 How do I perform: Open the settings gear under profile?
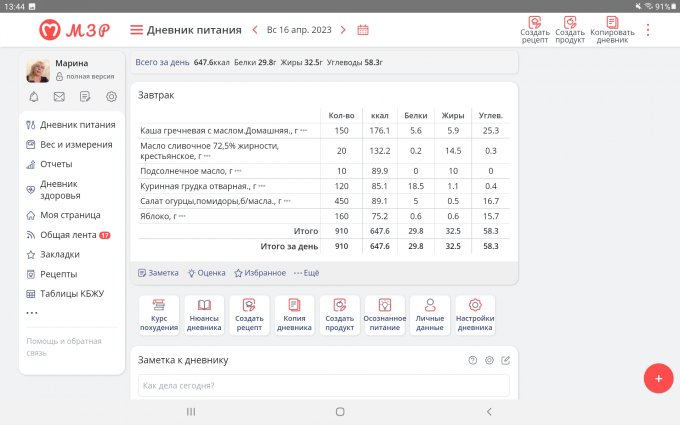tap(111, 97)
